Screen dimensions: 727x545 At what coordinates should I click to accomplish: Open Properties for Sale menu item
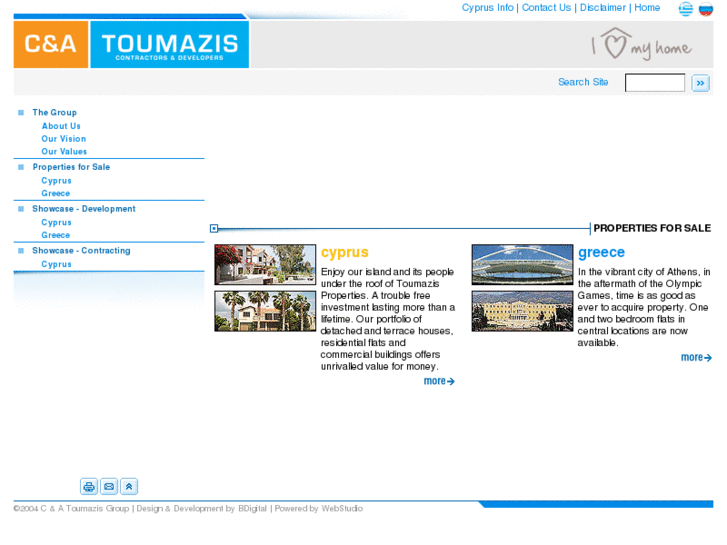(71, 167)
